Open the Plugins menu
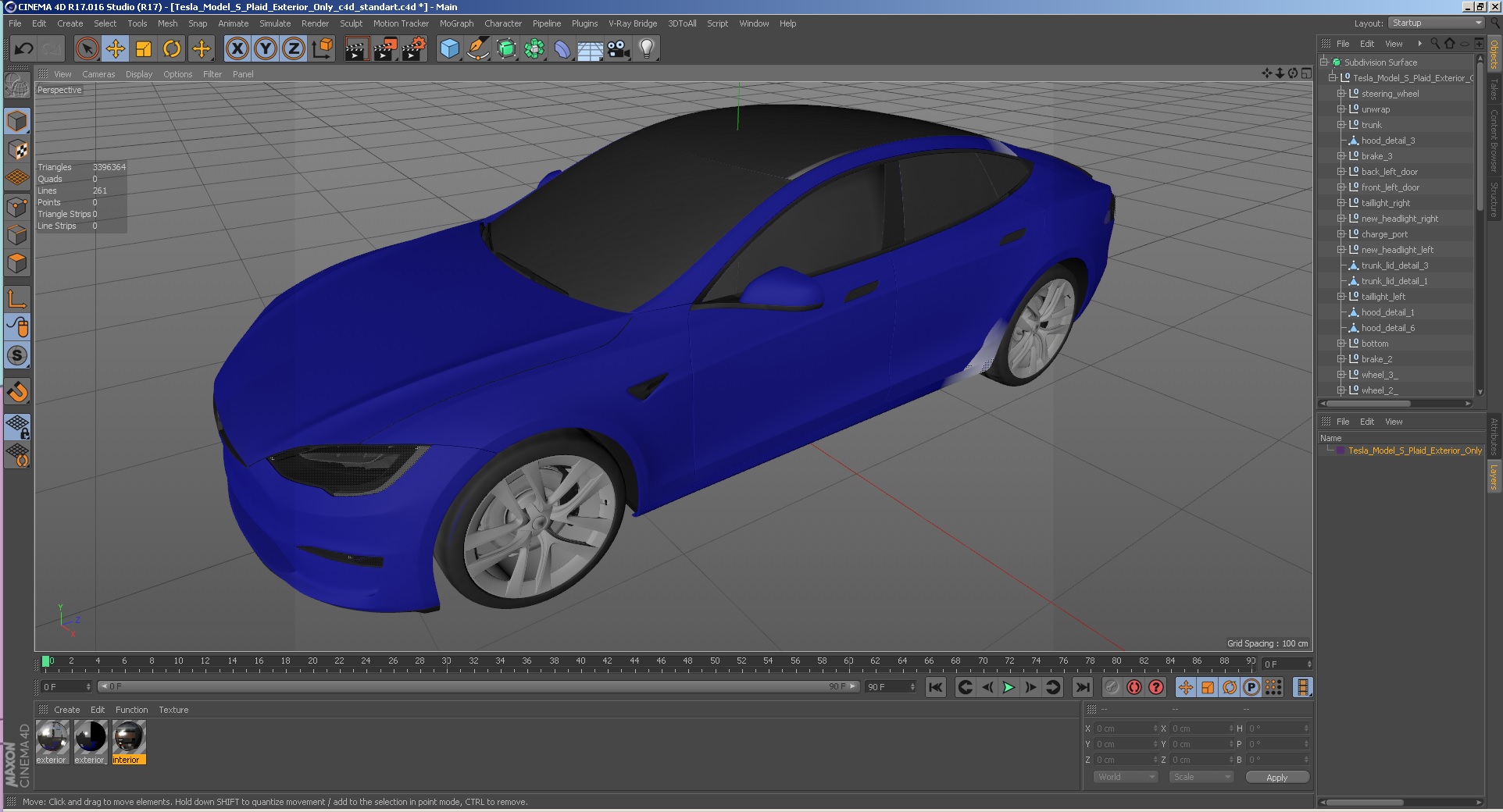The width and height of the screenshot is (1503, 812). coord(584,23)
